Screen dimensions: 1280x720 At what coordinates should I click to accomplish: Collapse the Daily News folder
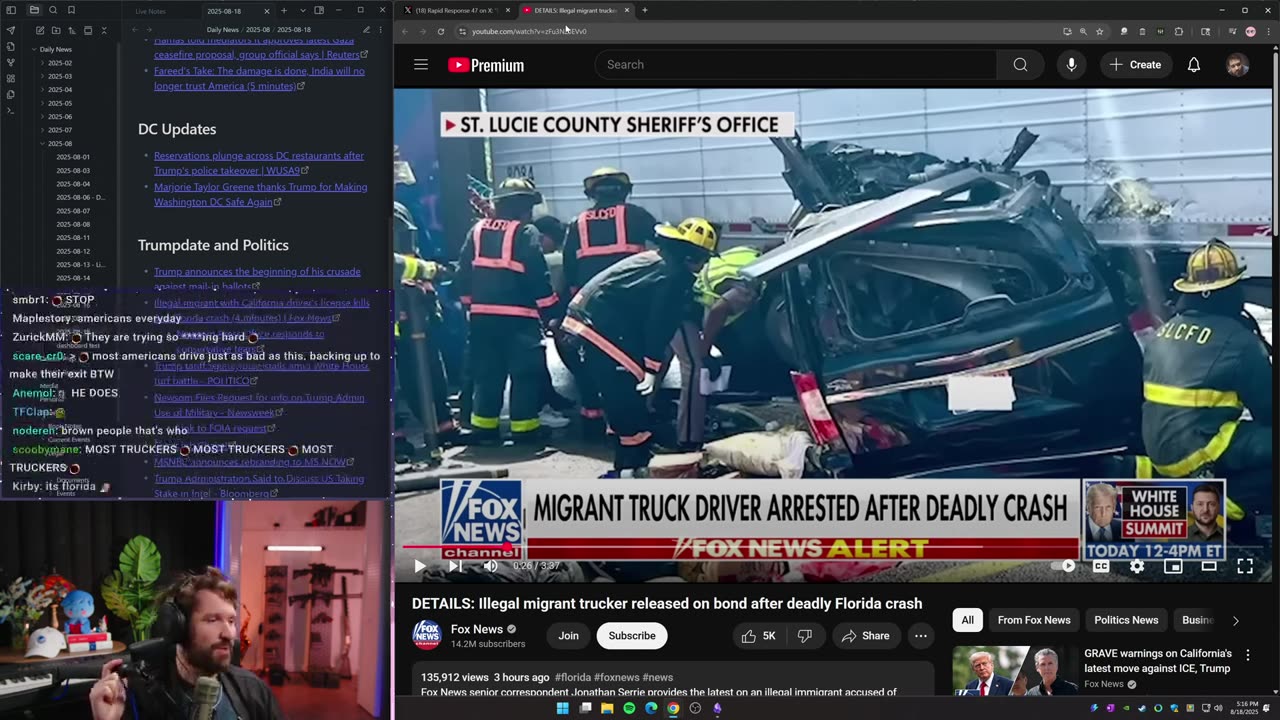[x=55, y=49]
